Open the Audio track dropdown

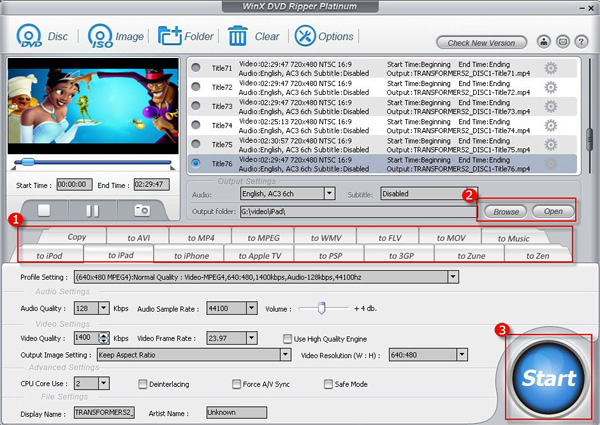click(329, 194)
